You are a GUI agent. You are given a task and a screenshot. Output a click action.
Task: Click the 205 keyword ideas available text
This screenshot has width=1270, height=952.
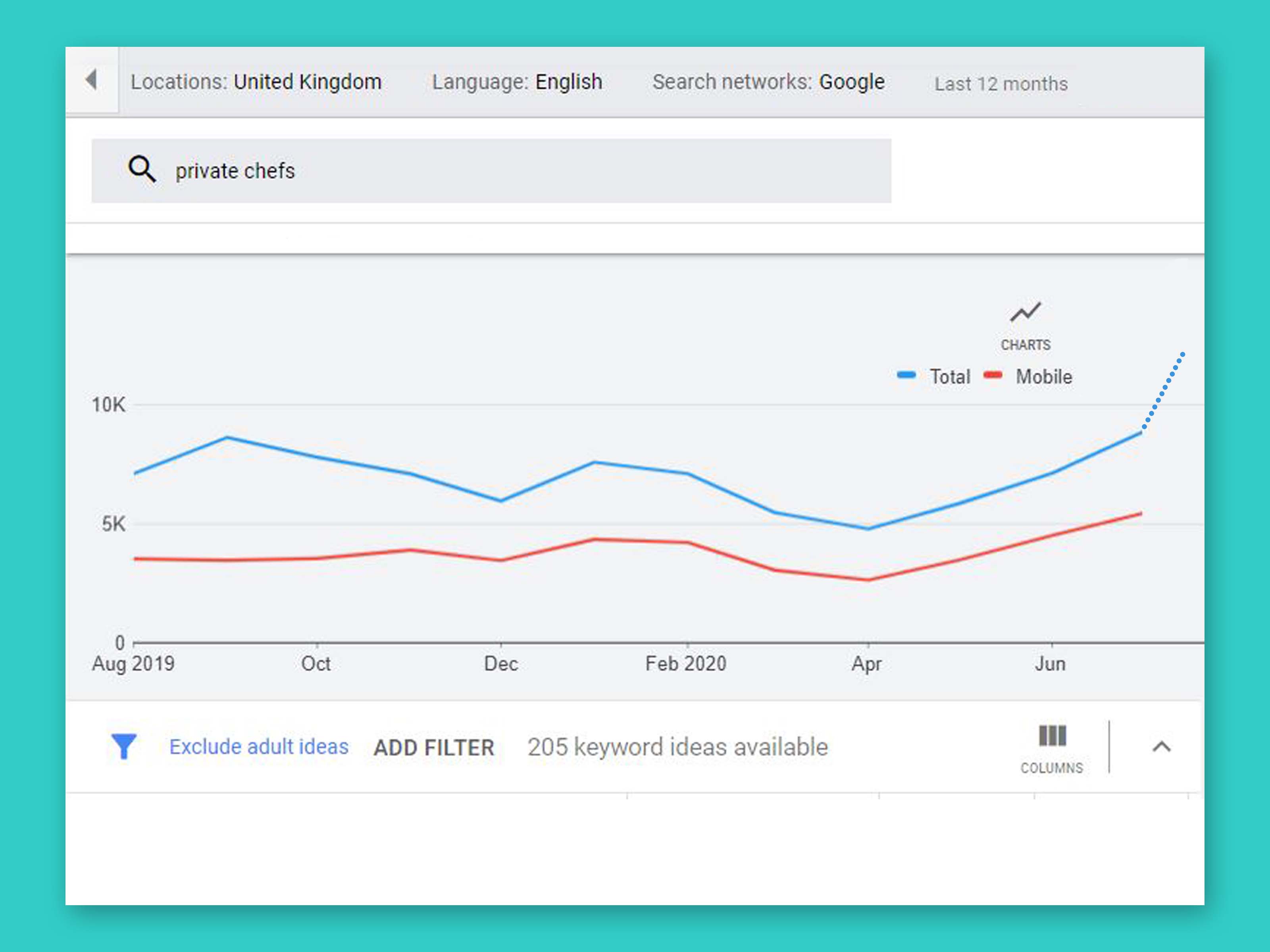[x=677, y=747]
